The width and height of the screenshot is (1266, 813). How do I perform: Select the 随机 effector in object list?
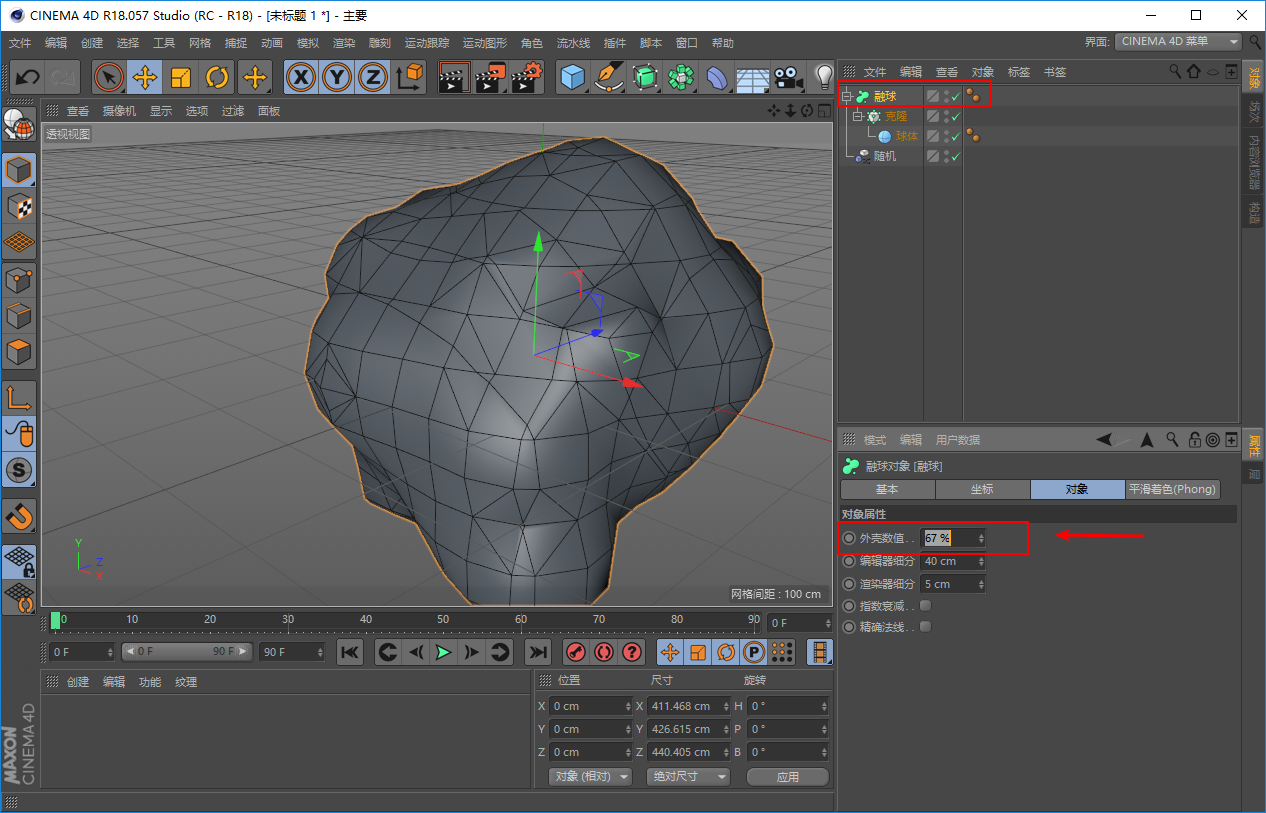(x=885, y=156)
